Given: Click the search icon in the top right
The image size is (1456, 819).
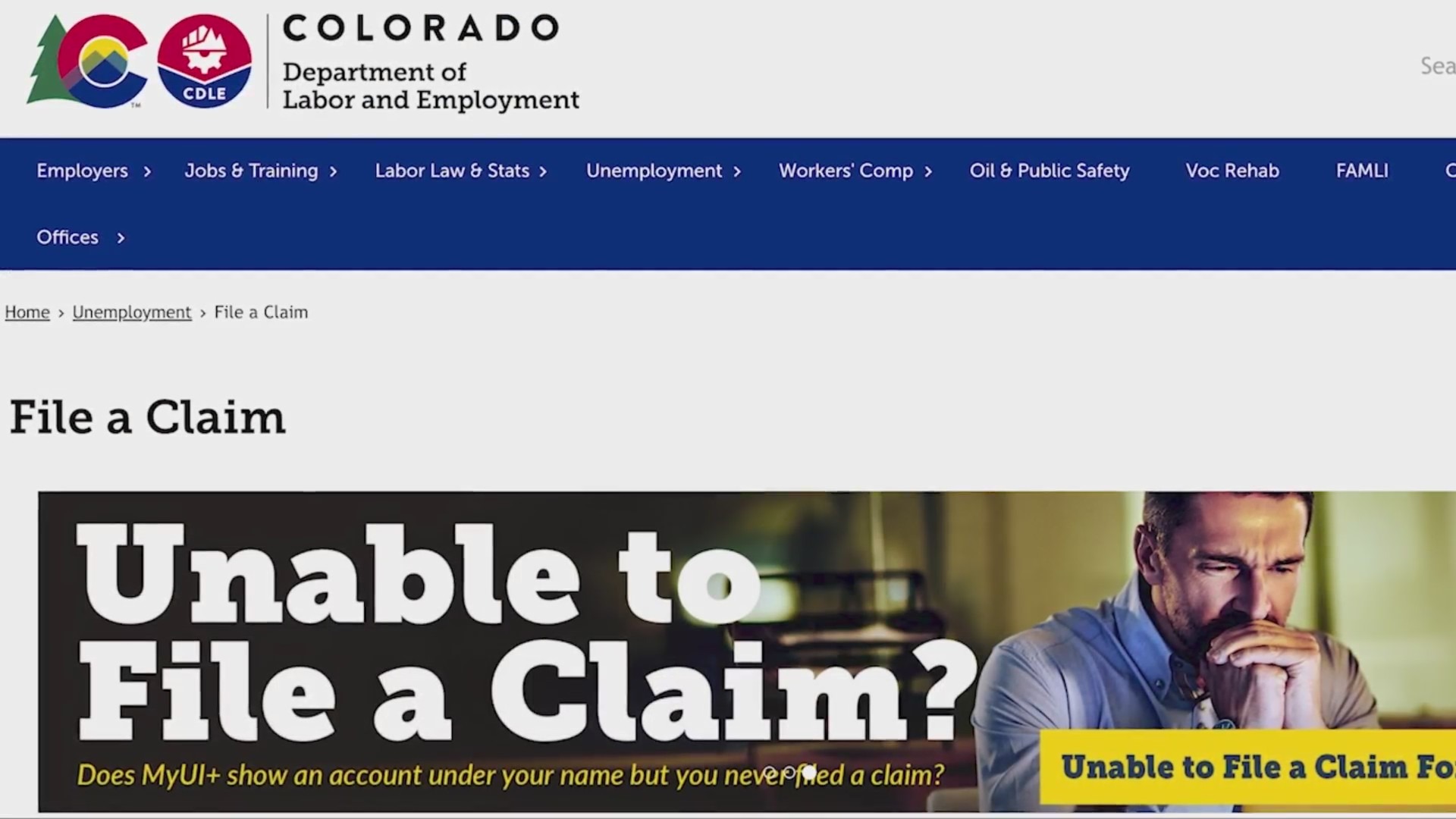Looking at the screenshot, I should pos(1437,65).
